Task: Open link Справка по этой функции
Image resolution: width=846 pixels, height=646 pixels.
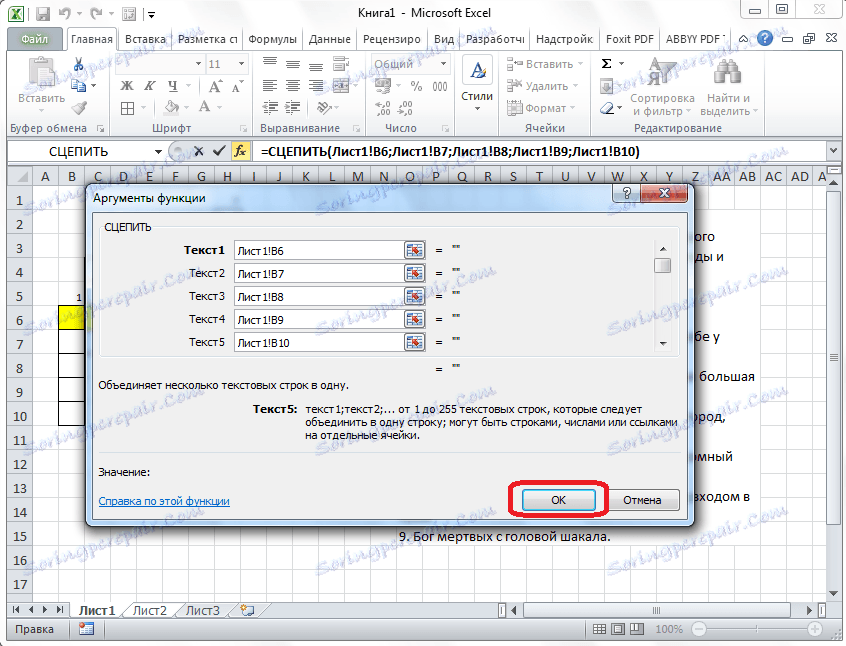Action: click(x=164, y=501)
